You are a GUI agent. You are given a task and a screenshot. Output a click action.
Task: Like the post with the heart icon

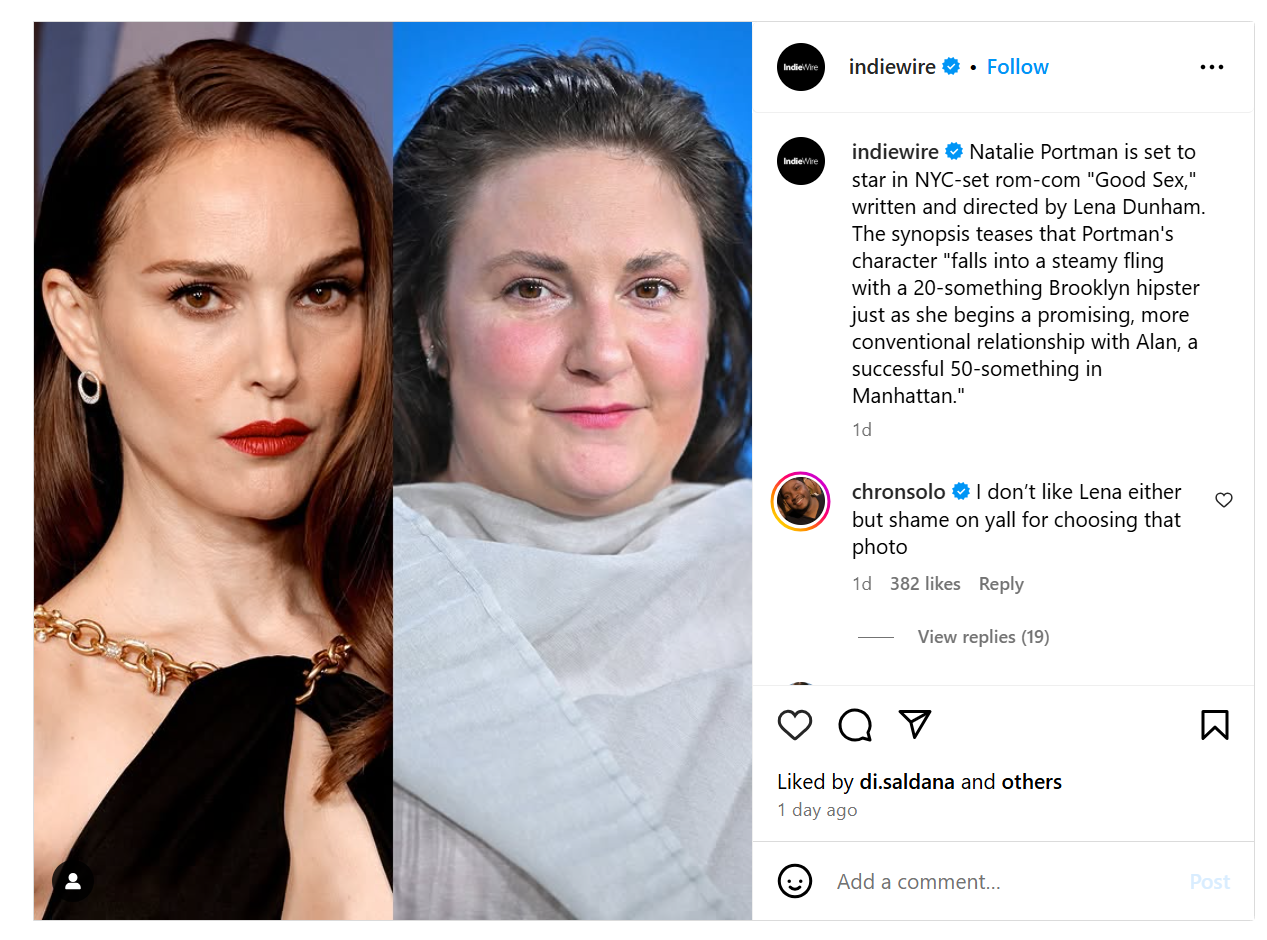click(795, 725)
